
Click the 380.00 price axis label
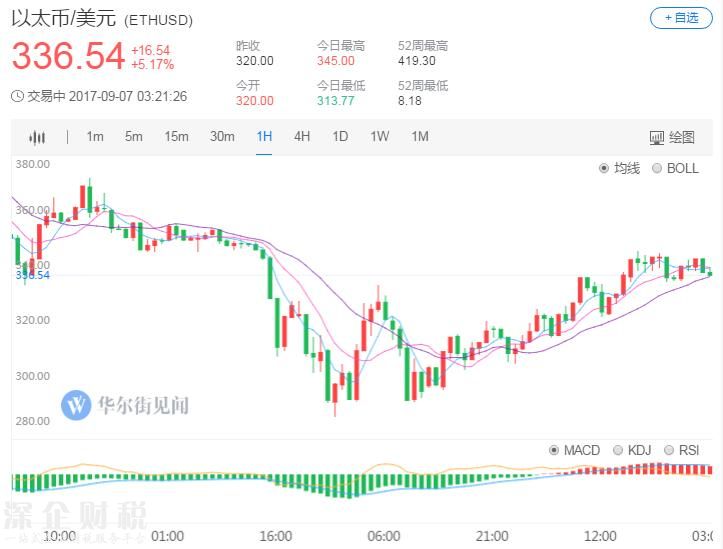coord(33,164)
